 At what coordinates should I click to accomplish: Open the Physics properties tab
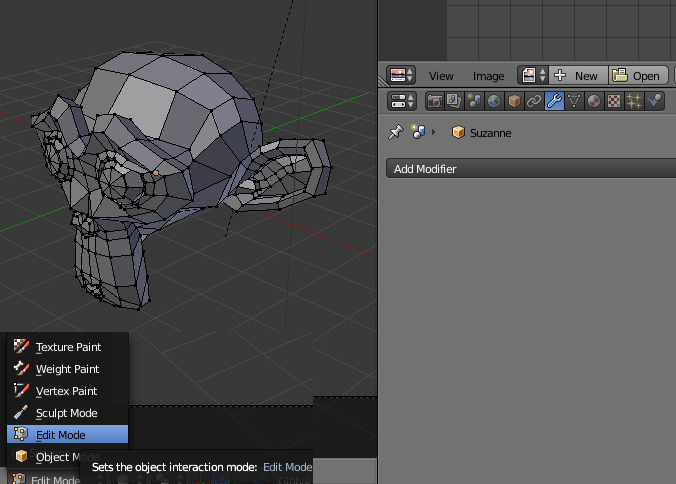coord(654,101)
